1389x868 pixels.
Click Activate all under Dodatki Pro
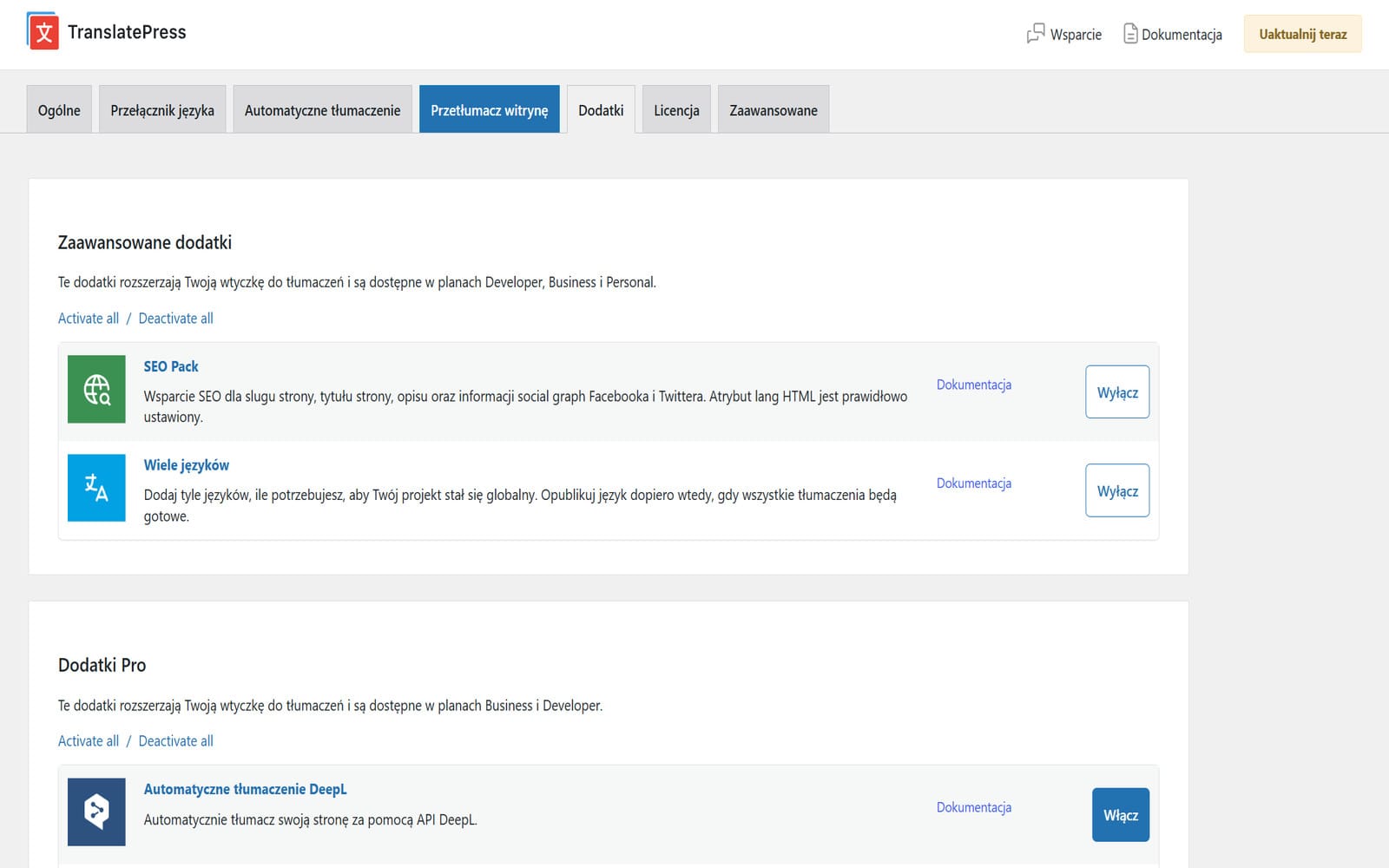coord(89,741)
